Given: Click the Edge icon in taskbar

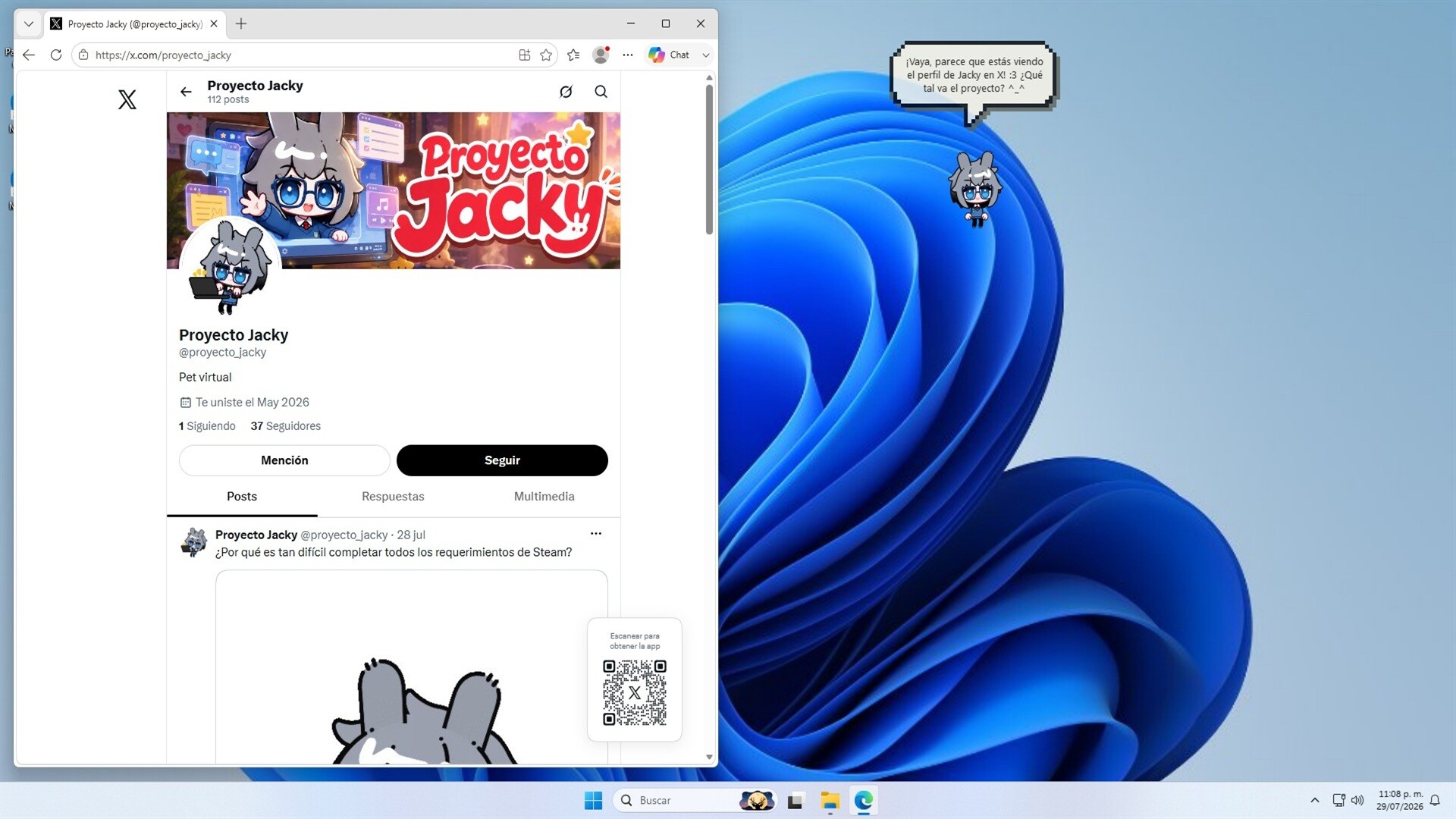Looking at the screenshot, I should (x=864, y=800).
